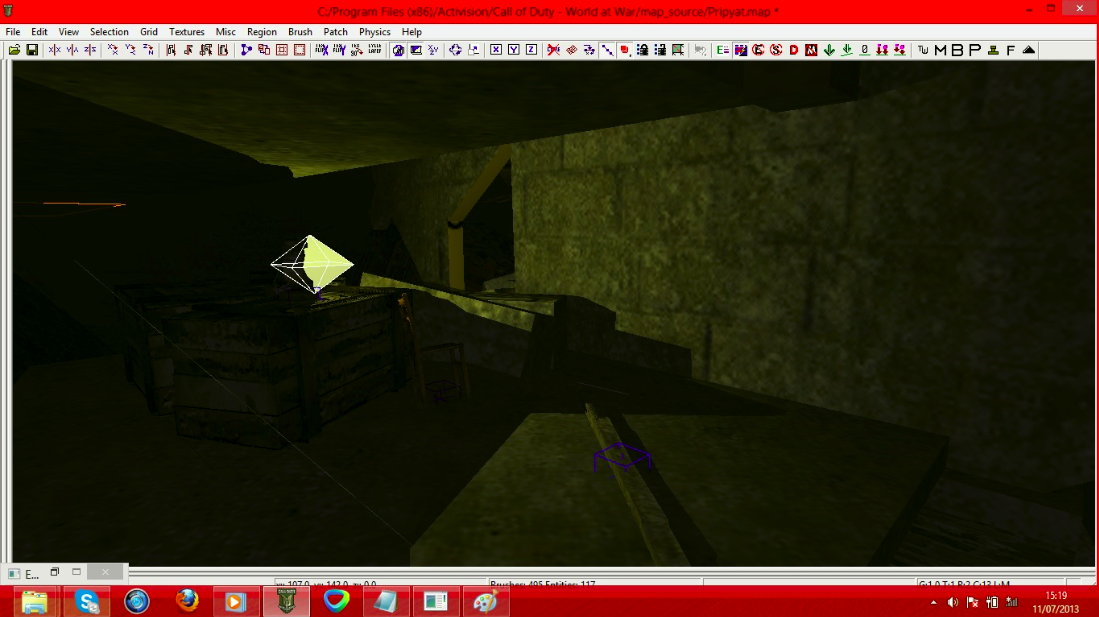Open the Textures menu
Screen dimensions: 1099x617
click(x=186, y=32)
